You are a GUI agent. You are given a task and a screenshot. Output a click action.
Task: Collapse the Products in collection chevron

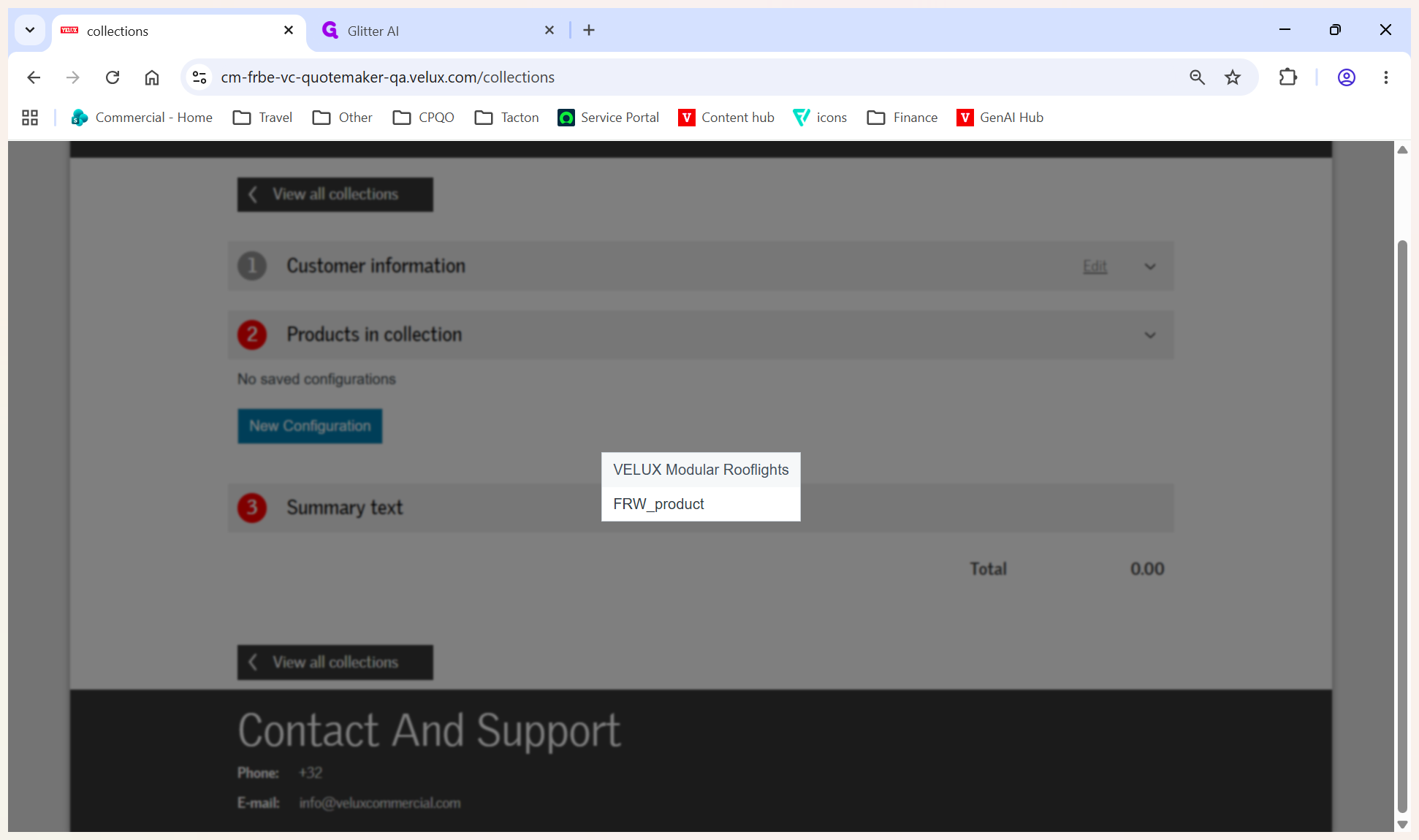(x=1150, y=335)
